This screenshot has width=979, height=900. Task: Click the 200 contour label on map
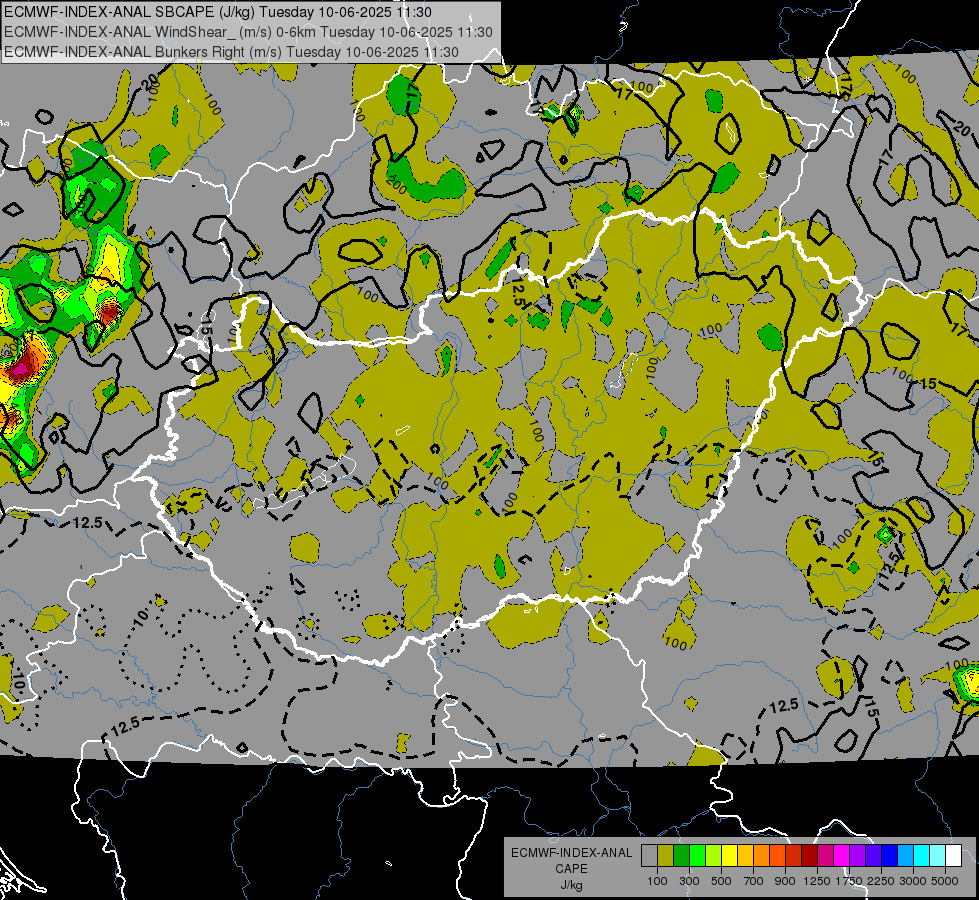[x=396, y=184]
